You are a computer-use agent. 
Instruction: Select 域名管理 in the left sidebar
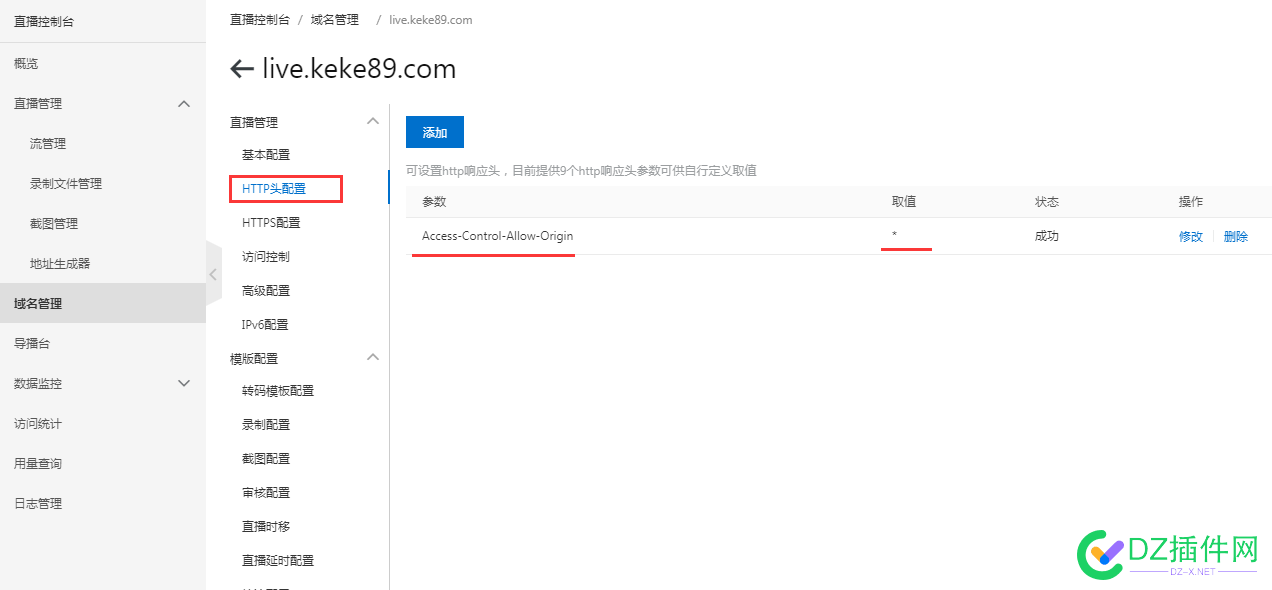pyautogui.click(x=103, y=303)
